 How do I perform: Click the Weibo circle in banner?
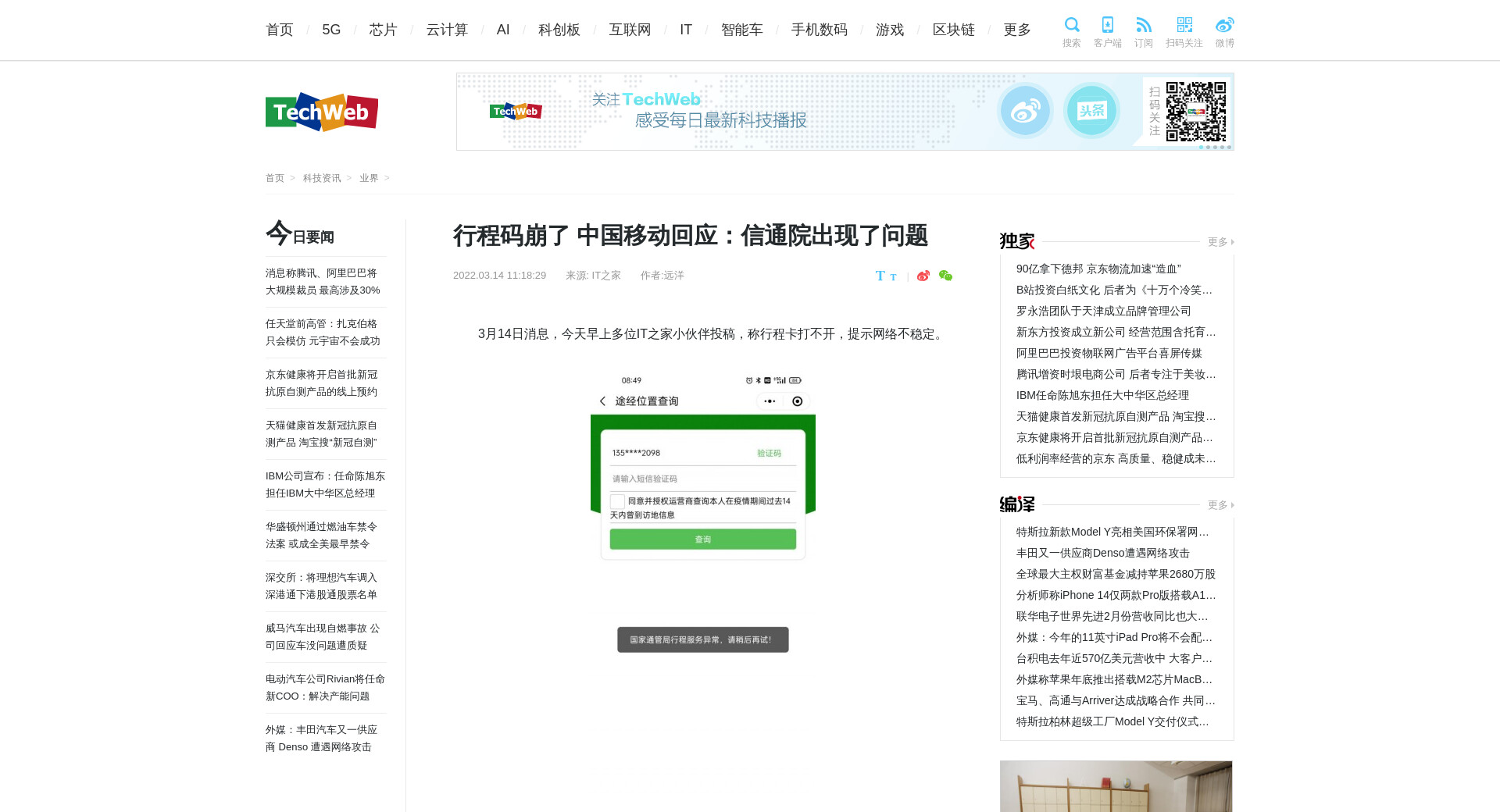coord(1025,111)
